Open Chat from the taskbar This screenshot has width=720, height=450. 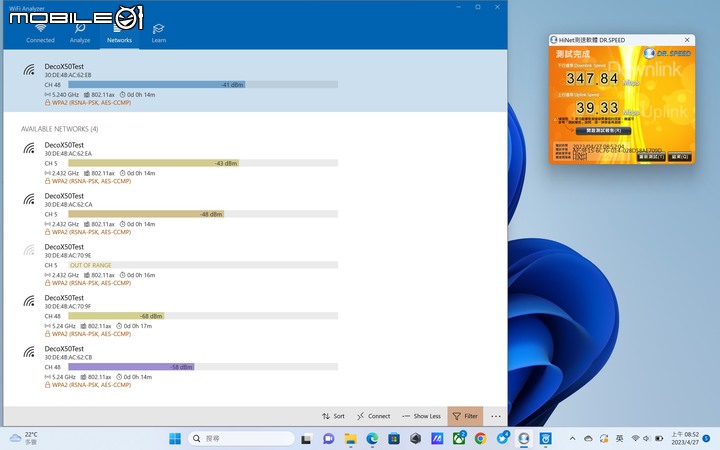coord(328,439)
